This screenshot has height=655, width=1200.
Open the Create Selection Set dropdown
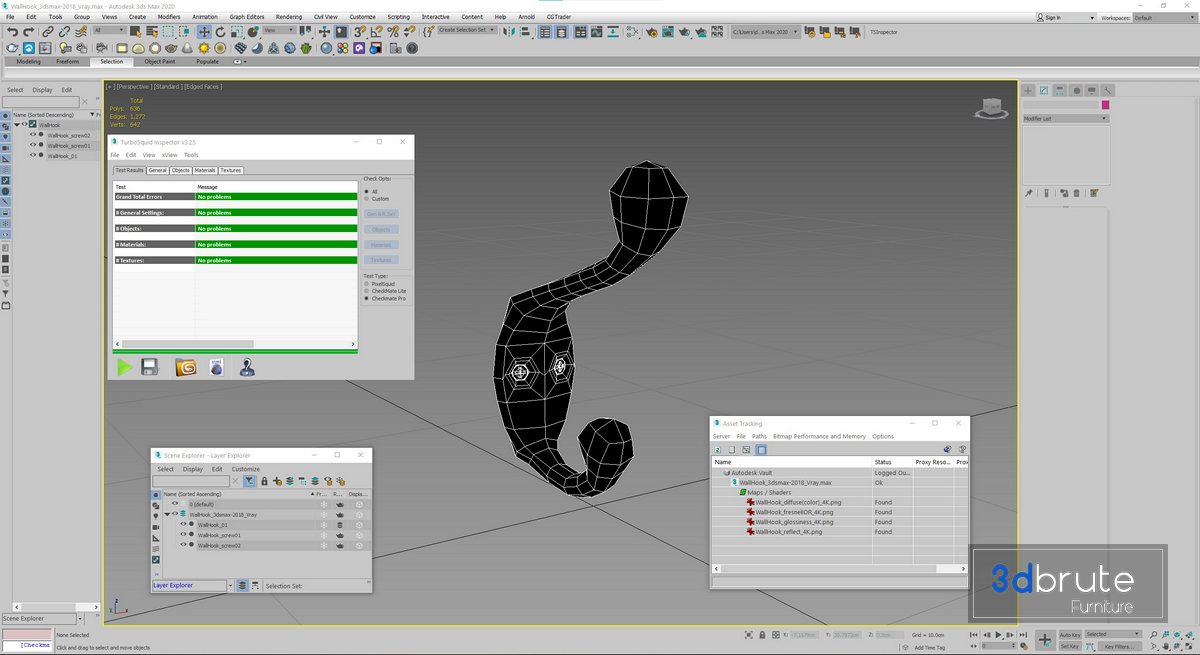(467, 30)
